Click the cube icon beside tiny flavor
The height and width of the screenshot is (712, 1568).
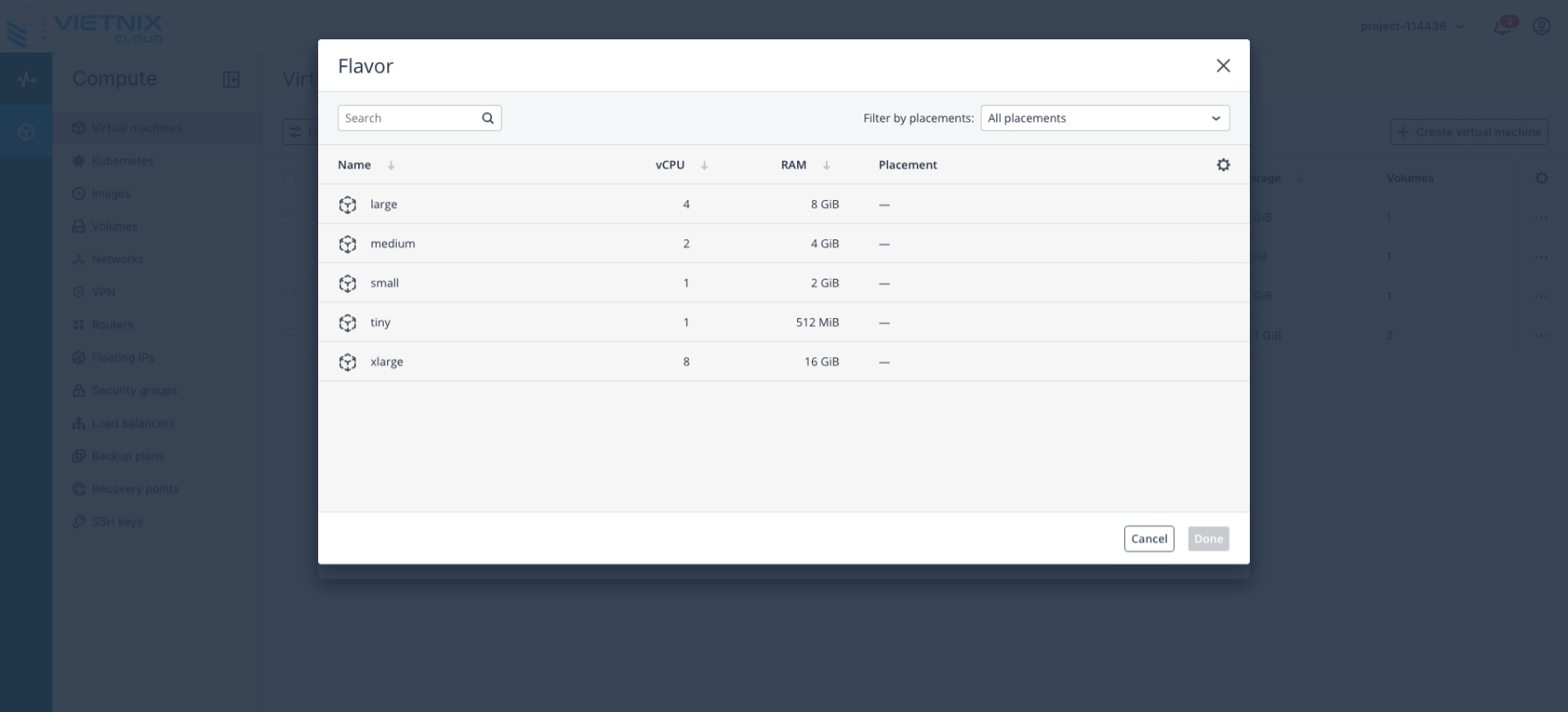tap(348, 322)
